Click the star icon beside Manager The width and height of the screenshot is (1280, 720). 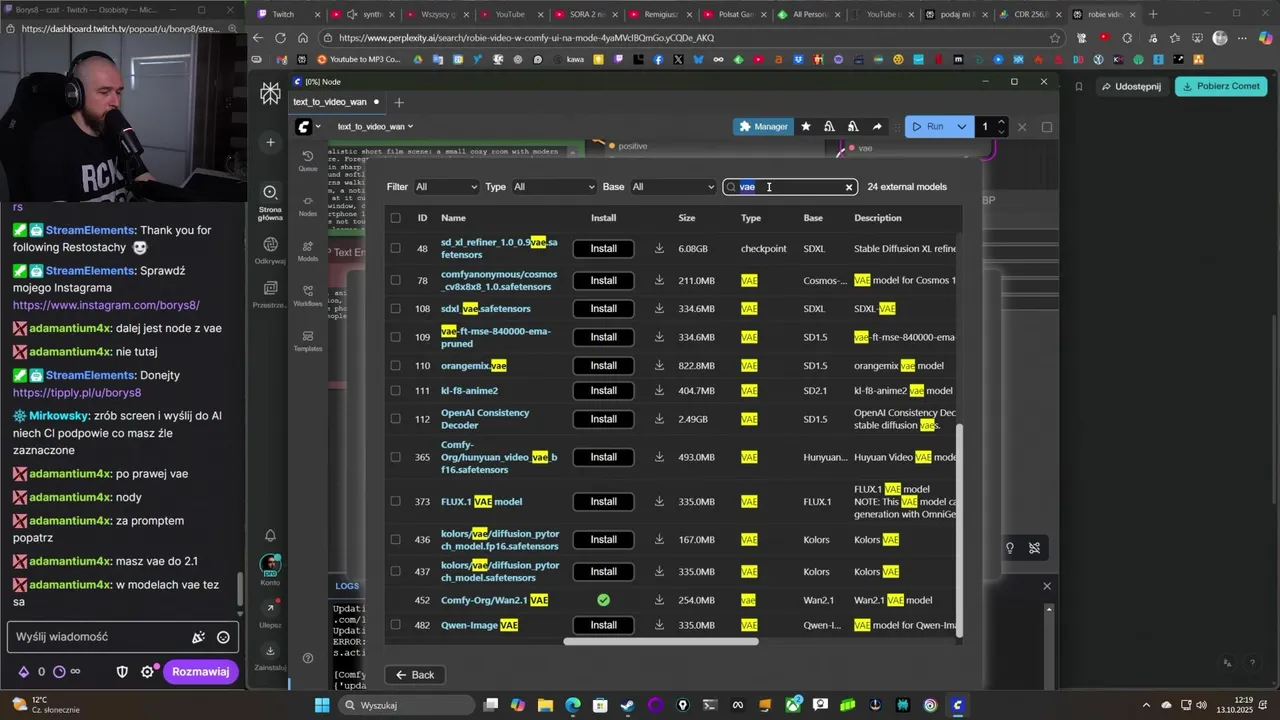pos(806,127)
